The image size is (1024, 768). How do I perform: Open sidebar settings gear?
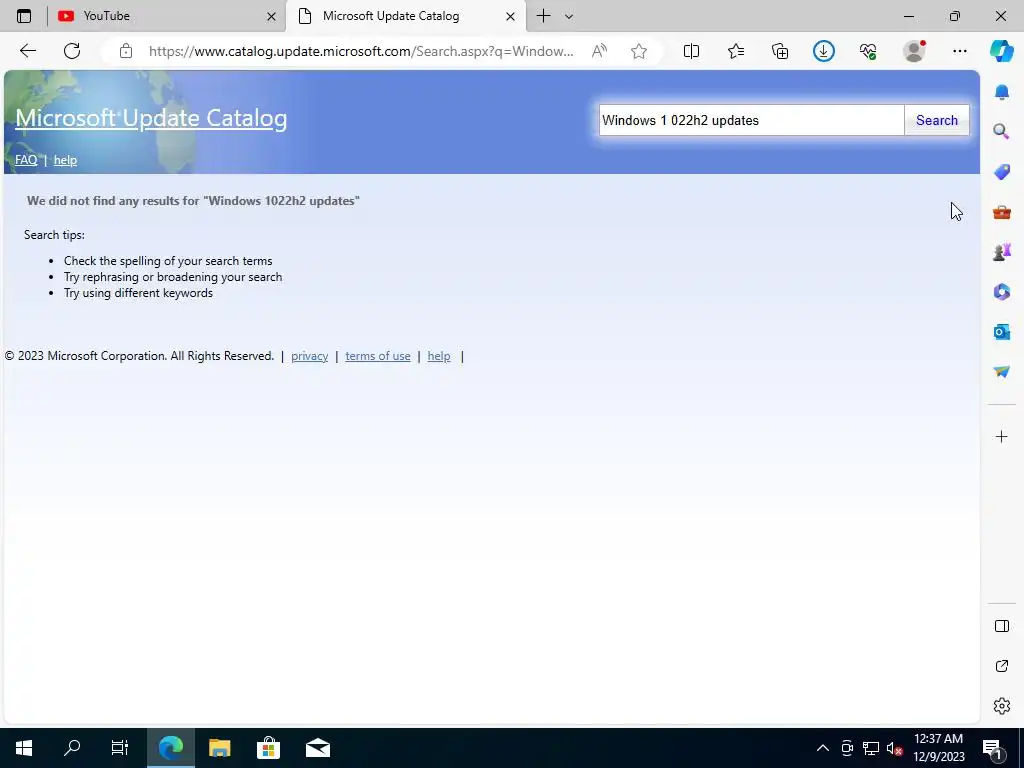click(1001, 706)
